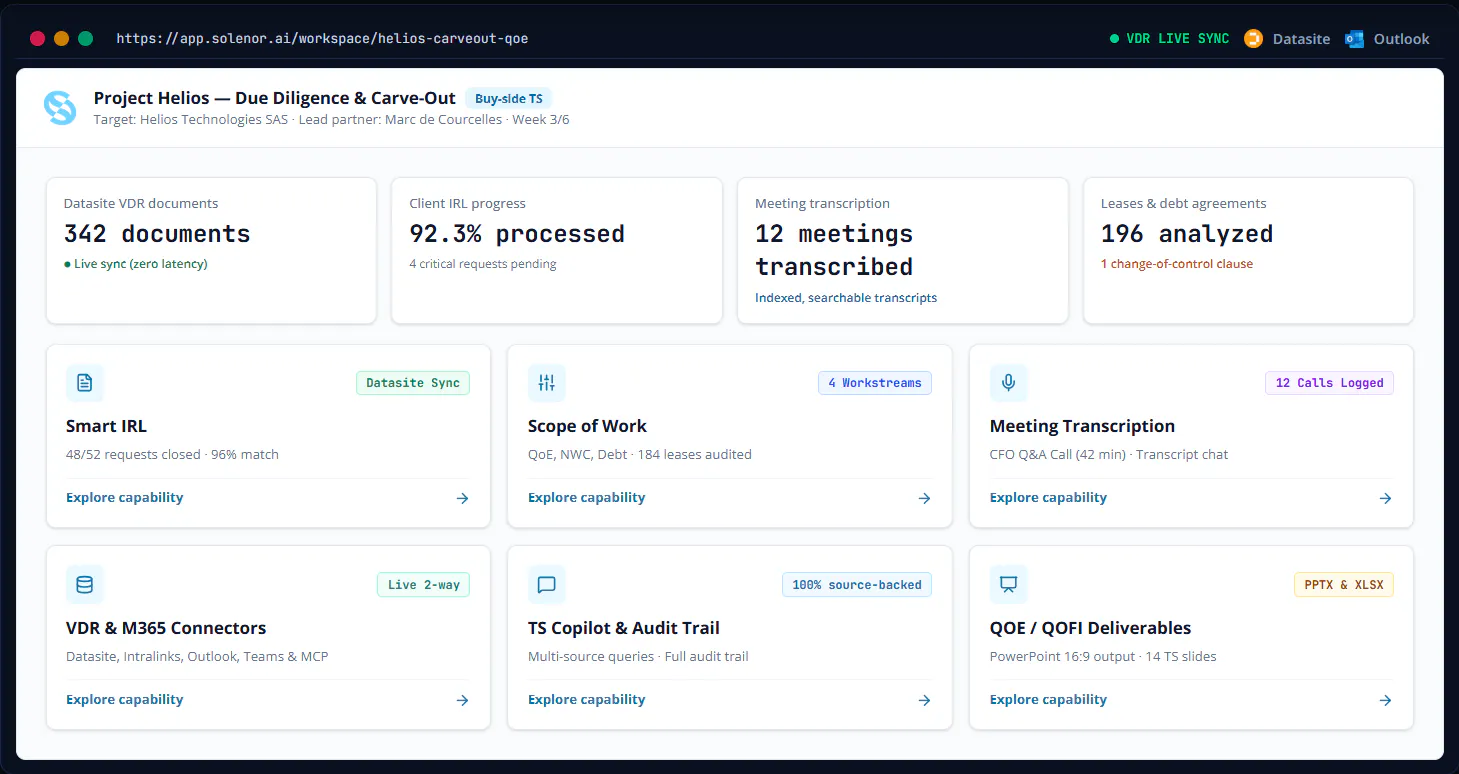
Task: Click the green VDR live sync dot
Action: (1114, 39)
